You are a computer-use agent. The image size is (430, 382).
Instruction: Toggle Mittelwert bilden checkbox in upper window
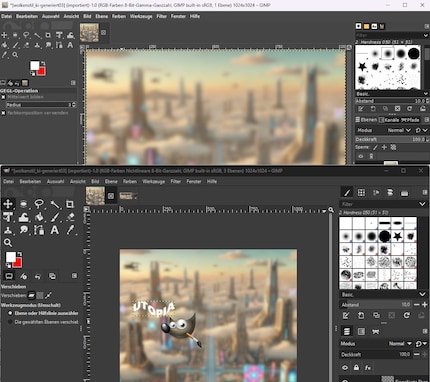[3, 97]
